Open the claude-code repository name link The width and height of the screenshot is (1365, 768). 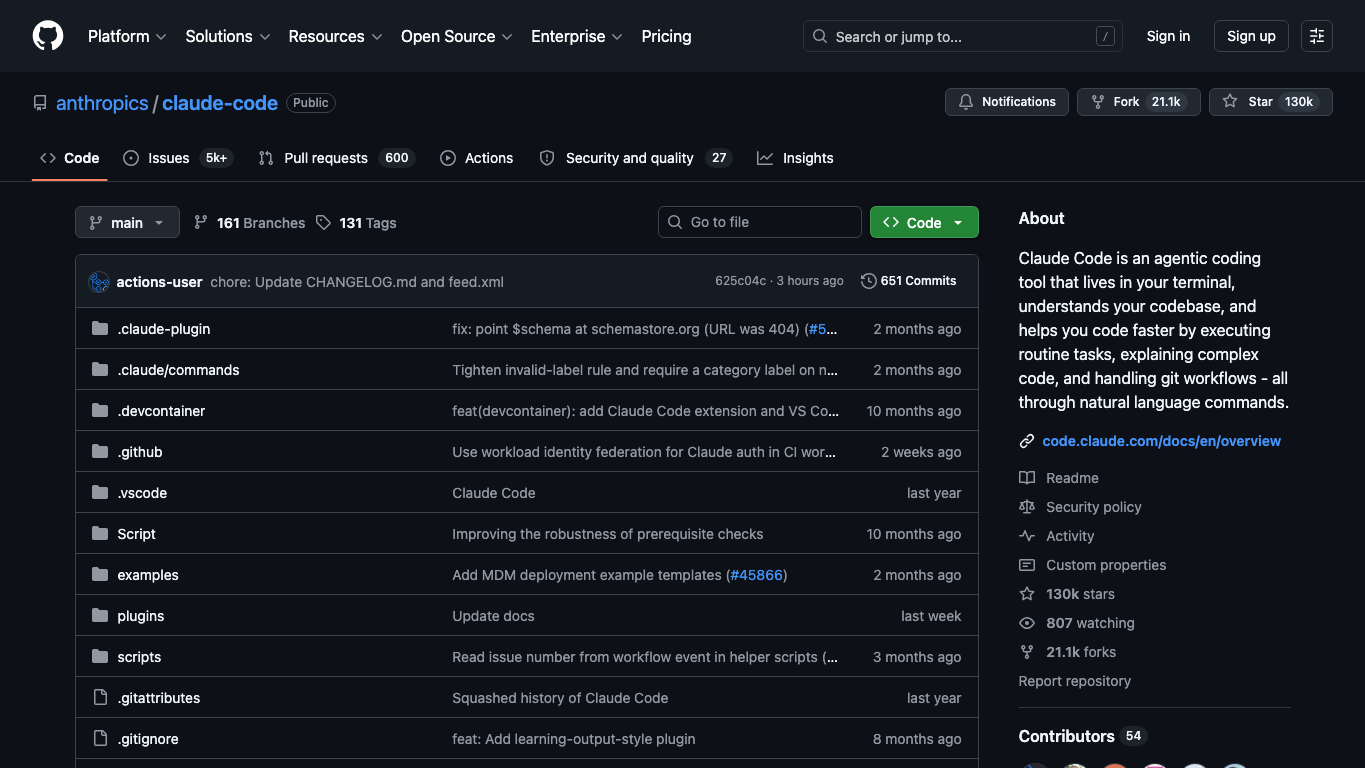click(x=220, y=103)
